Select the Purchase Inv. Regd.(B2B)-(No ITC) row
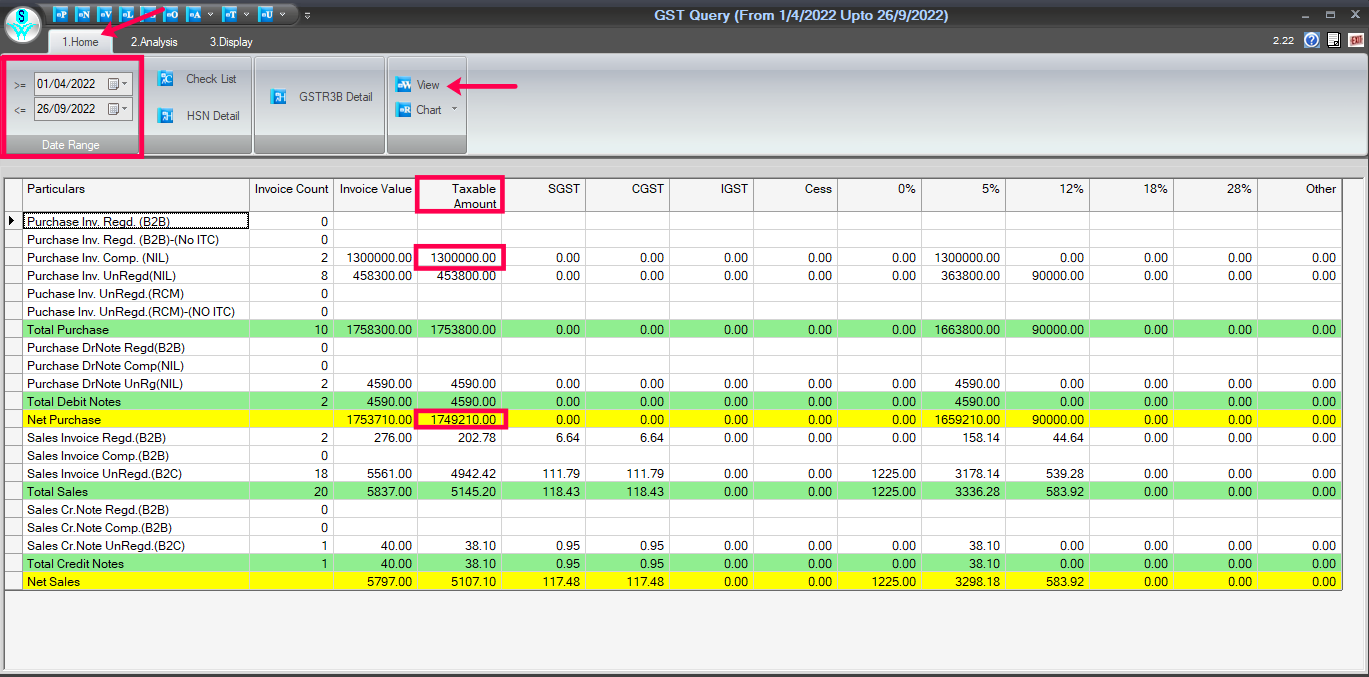Viewport: 1369px width, 677px height. pyautogui.click(x=136, y=239)
